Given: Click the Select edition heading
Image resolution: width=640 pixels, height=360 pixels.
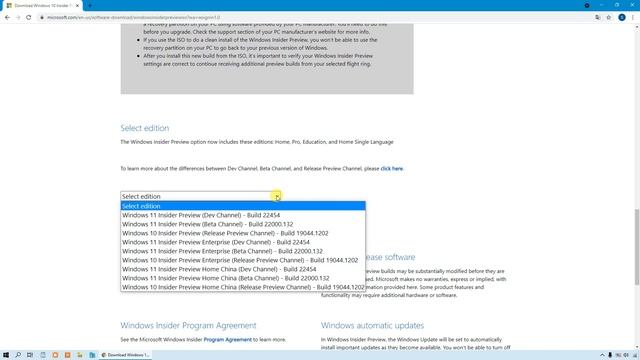Looking at the screenshot, I should coord(145,128).
